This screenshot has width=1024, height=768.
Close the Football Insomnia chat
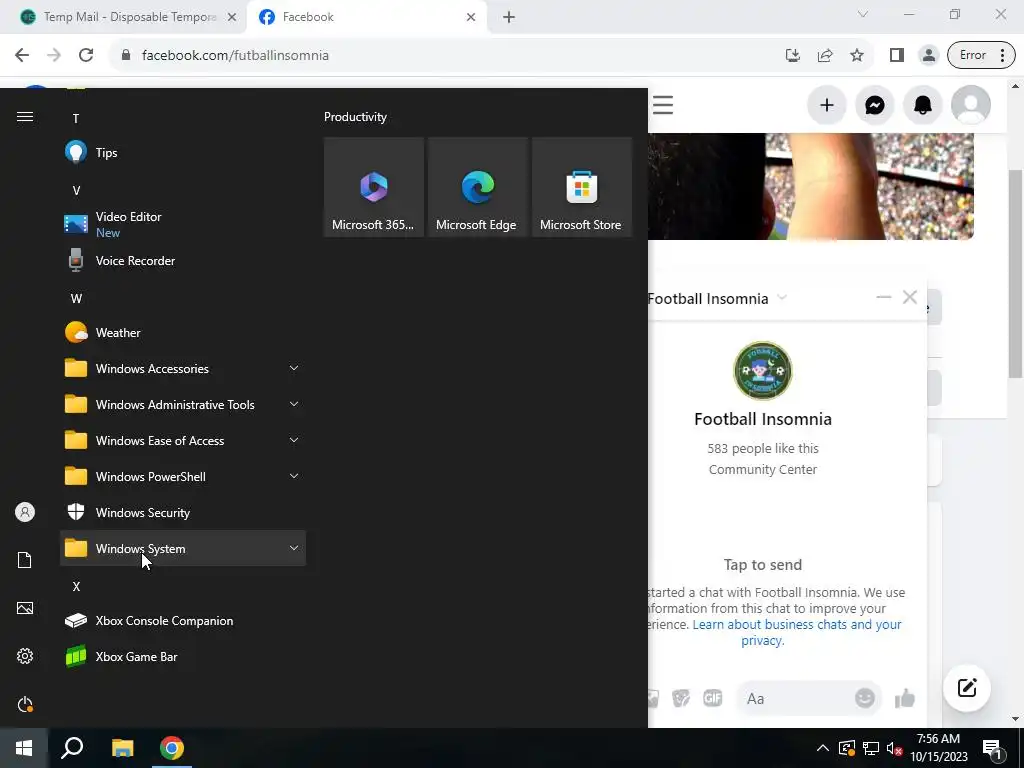click(910, 297)
